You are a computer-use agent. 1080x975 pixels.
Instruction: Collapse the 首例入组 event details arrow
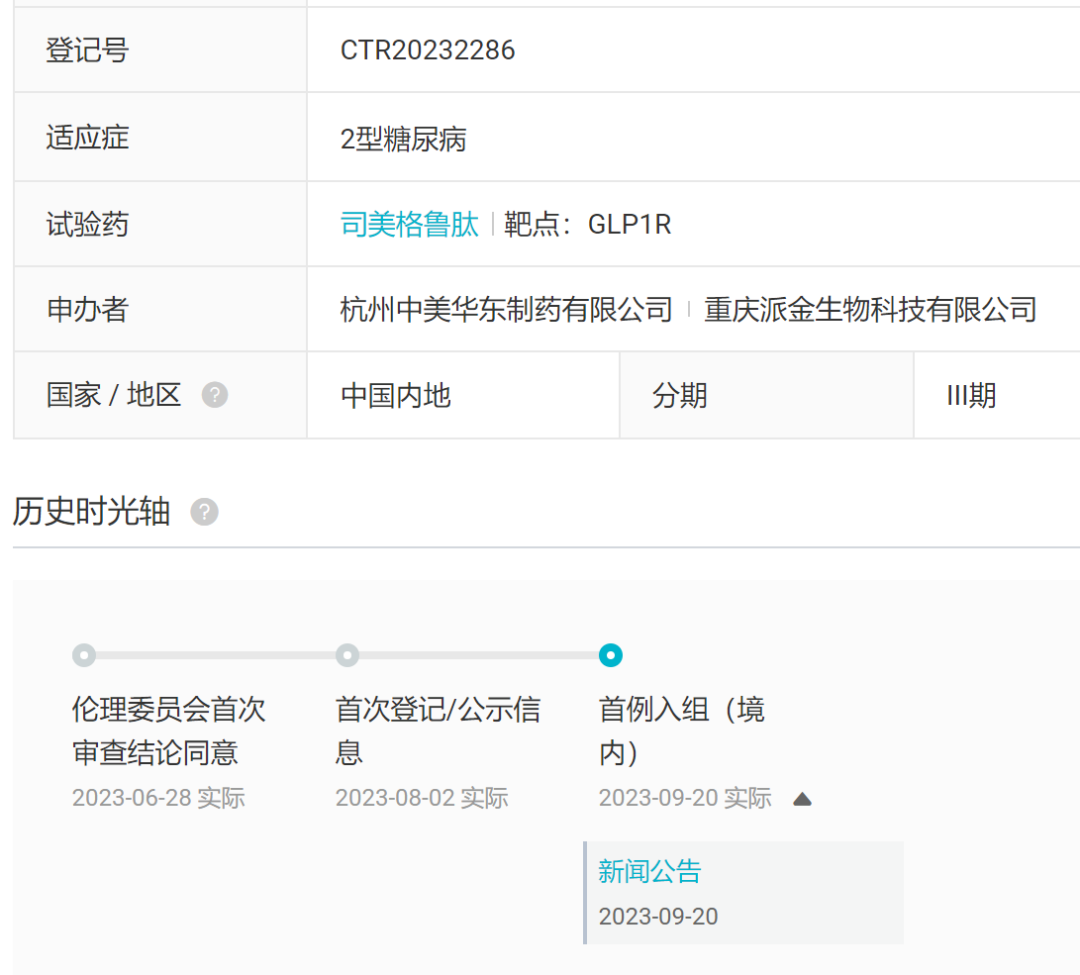(802, 799)
